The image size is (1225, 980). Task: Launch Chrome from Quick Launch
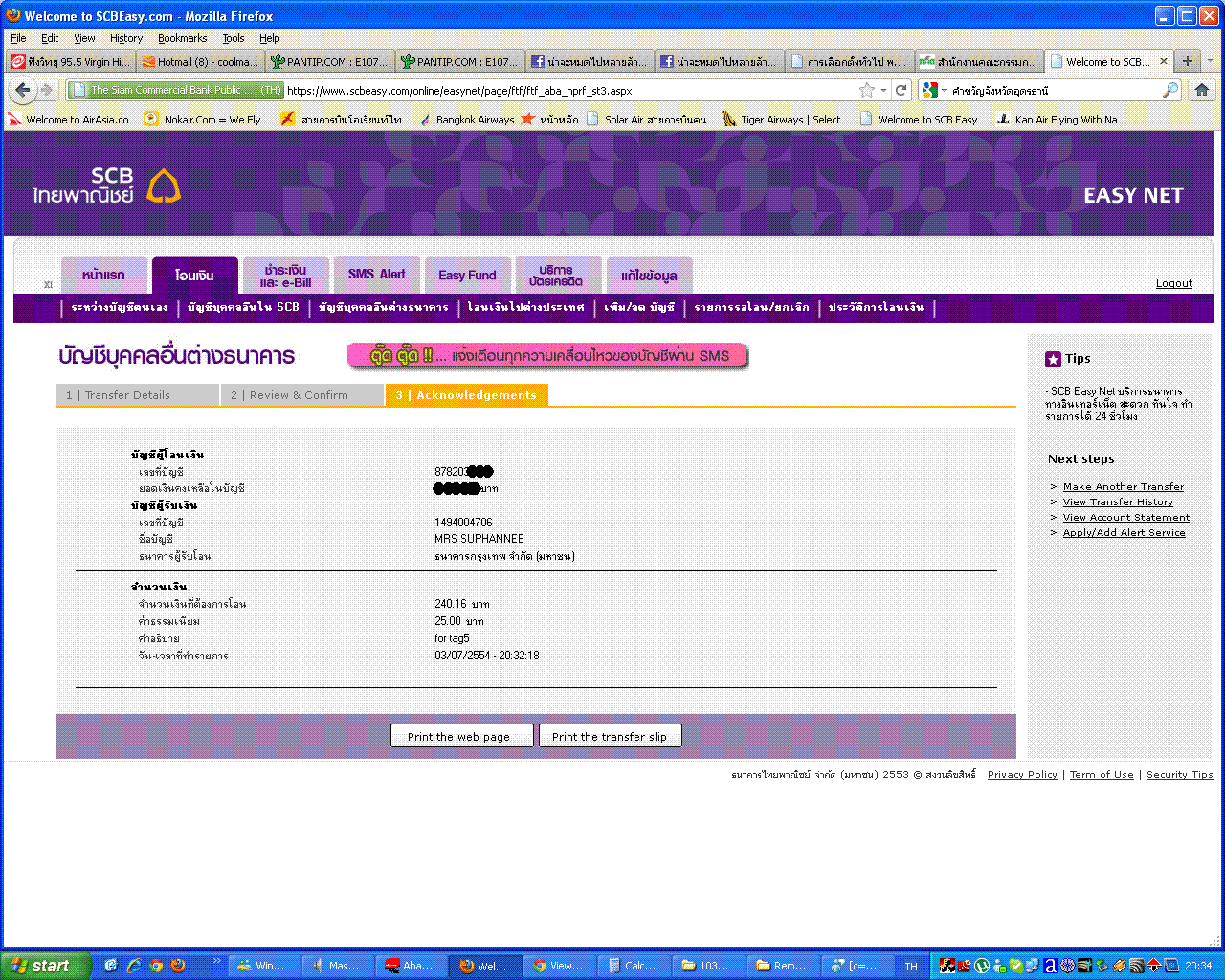point(156,966)
